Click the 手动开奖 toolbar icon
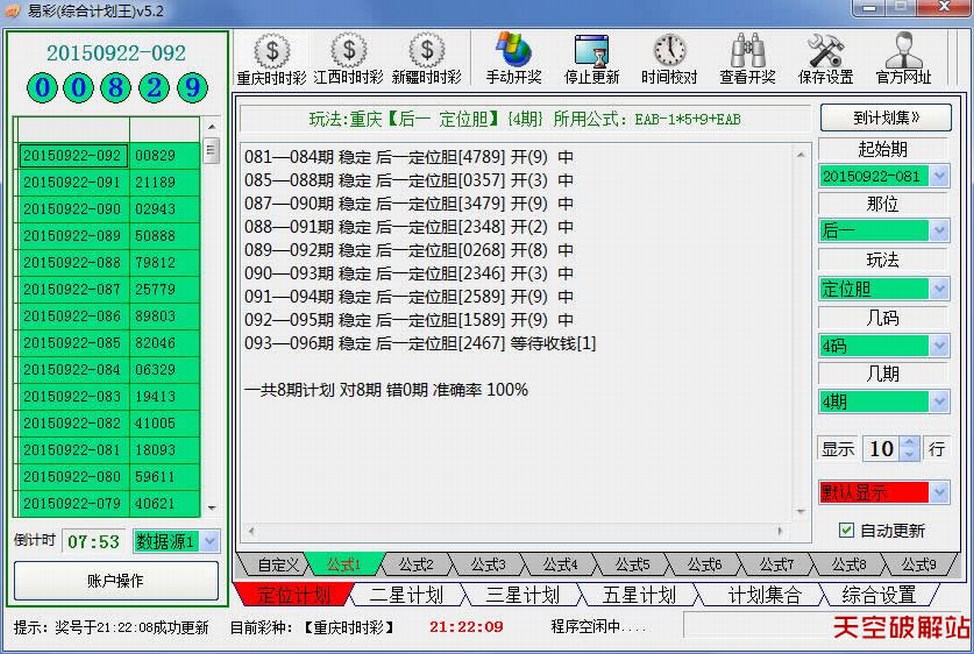The width and height of the screenshot is (974, 654). (x=514, y=51)
